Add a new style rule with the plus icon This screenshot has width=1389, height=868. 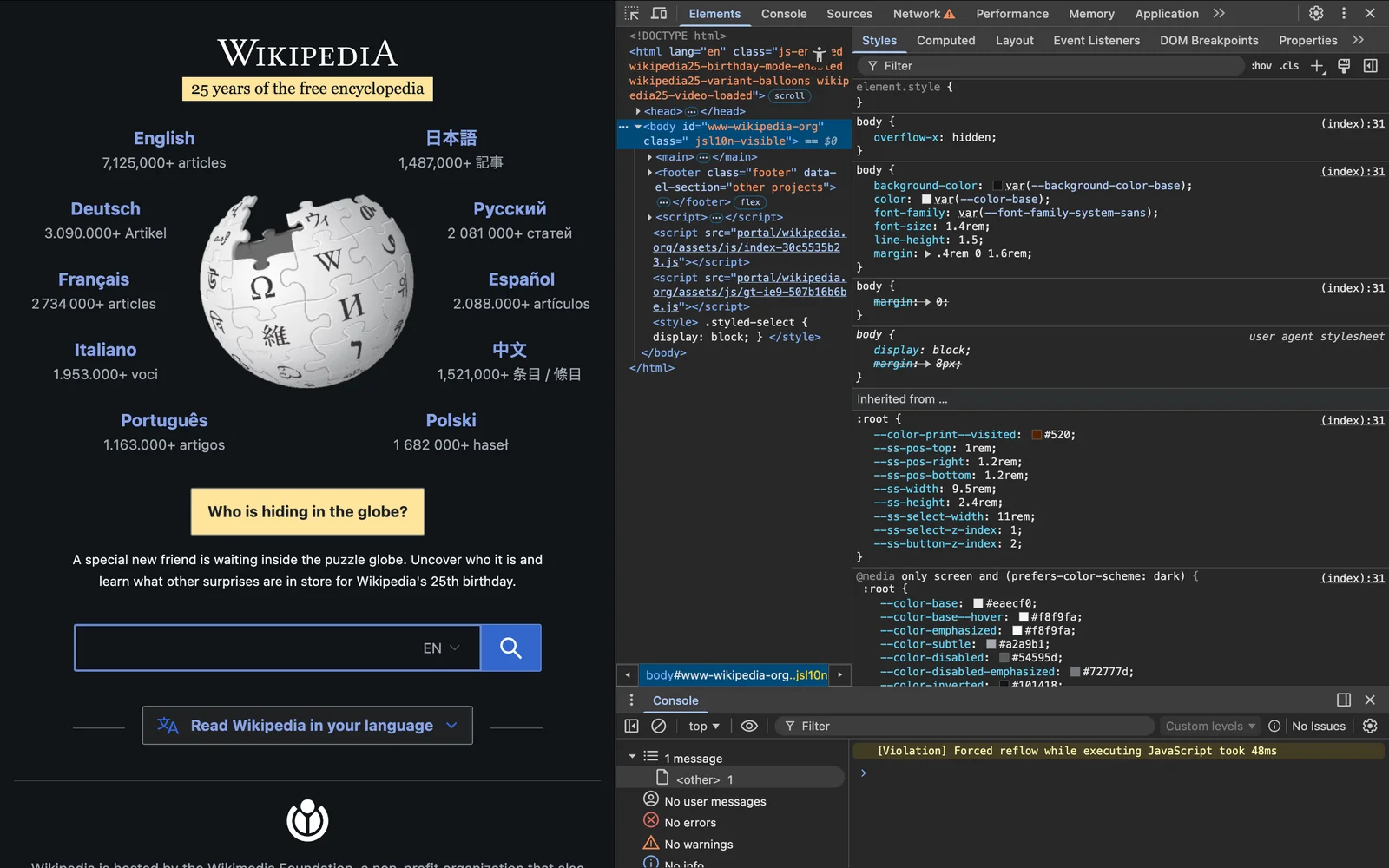(x=1319, y=65)
